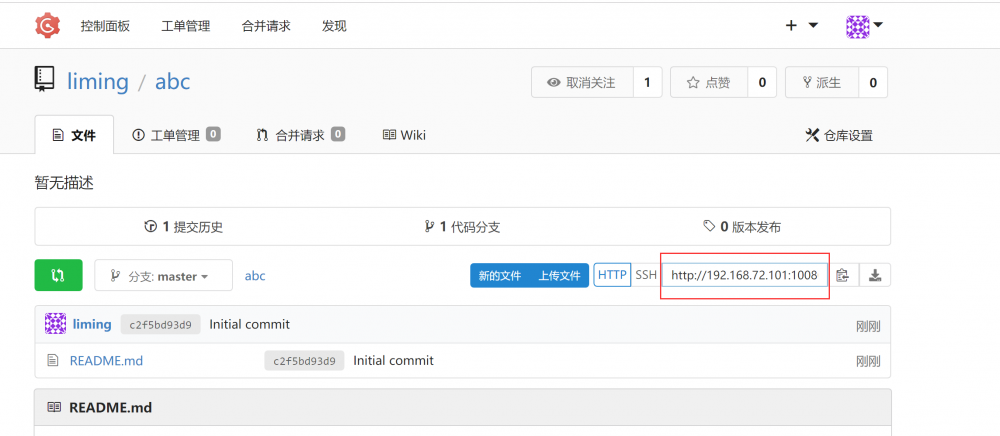Screen dimensions: 1000x436
Task: Select the SSH clone protocol
Action: pos(646,275)
